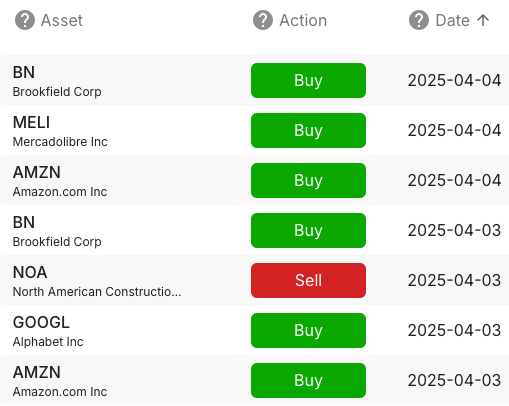Click the date of the first BN row

point(454,80)
